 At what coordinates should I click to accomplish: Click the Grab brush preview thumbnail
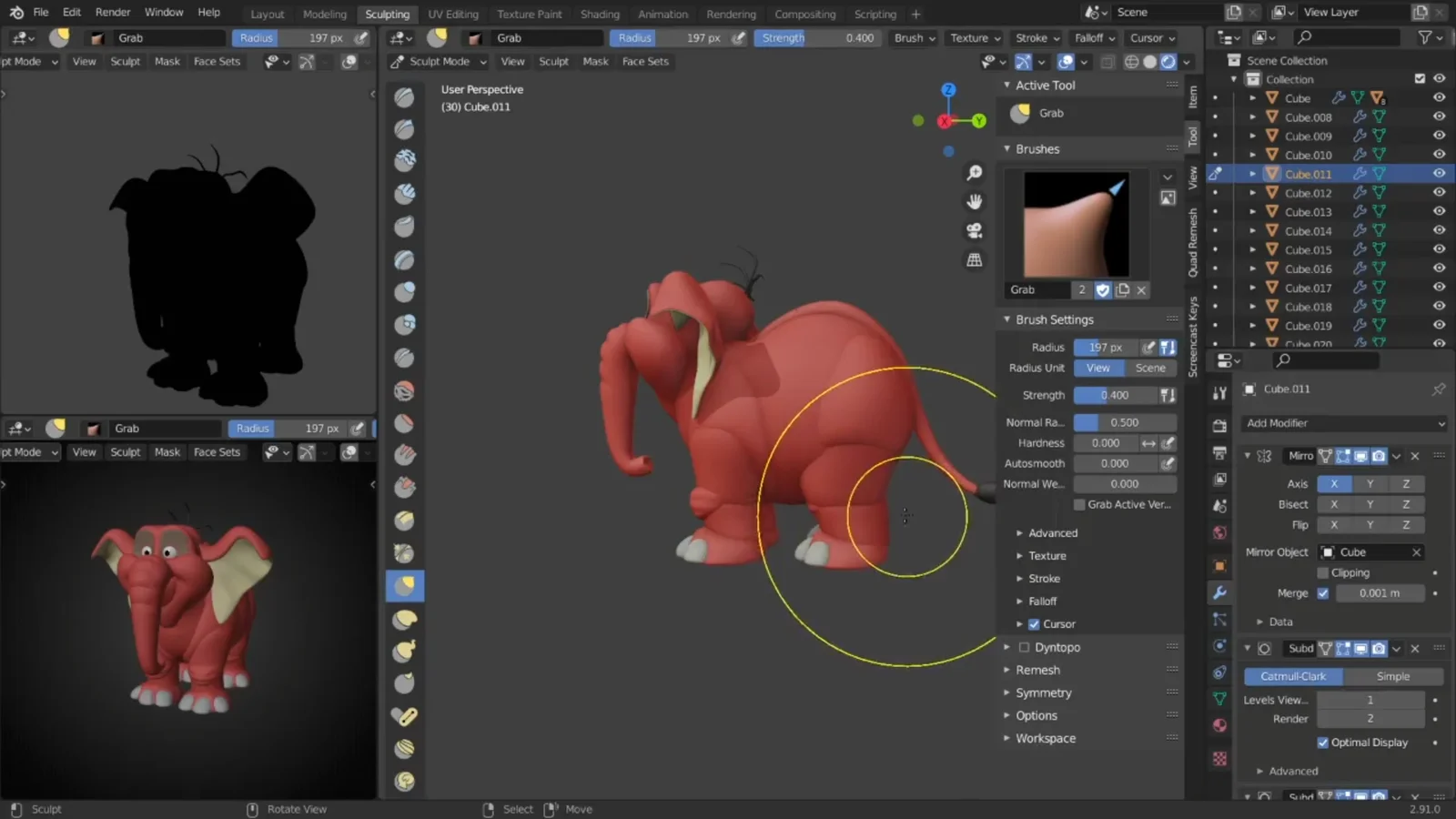point(1077,225)
